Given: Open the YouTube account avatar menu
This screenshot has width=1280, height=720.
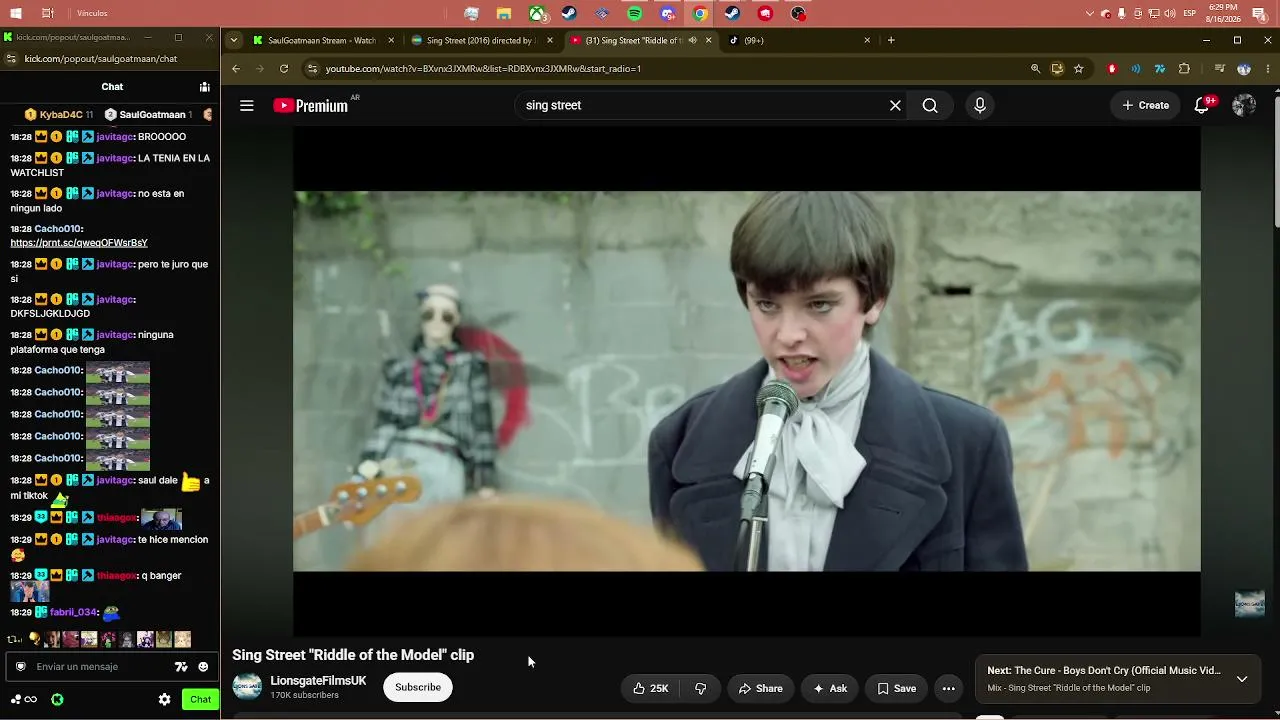Looking at the screenshot, I should point(1244,105).
